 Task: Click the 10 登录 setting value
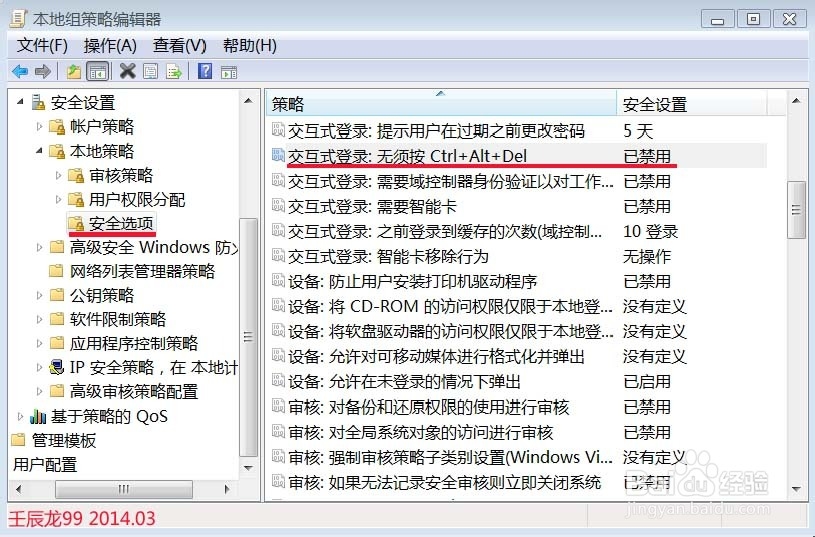[650, 231]
